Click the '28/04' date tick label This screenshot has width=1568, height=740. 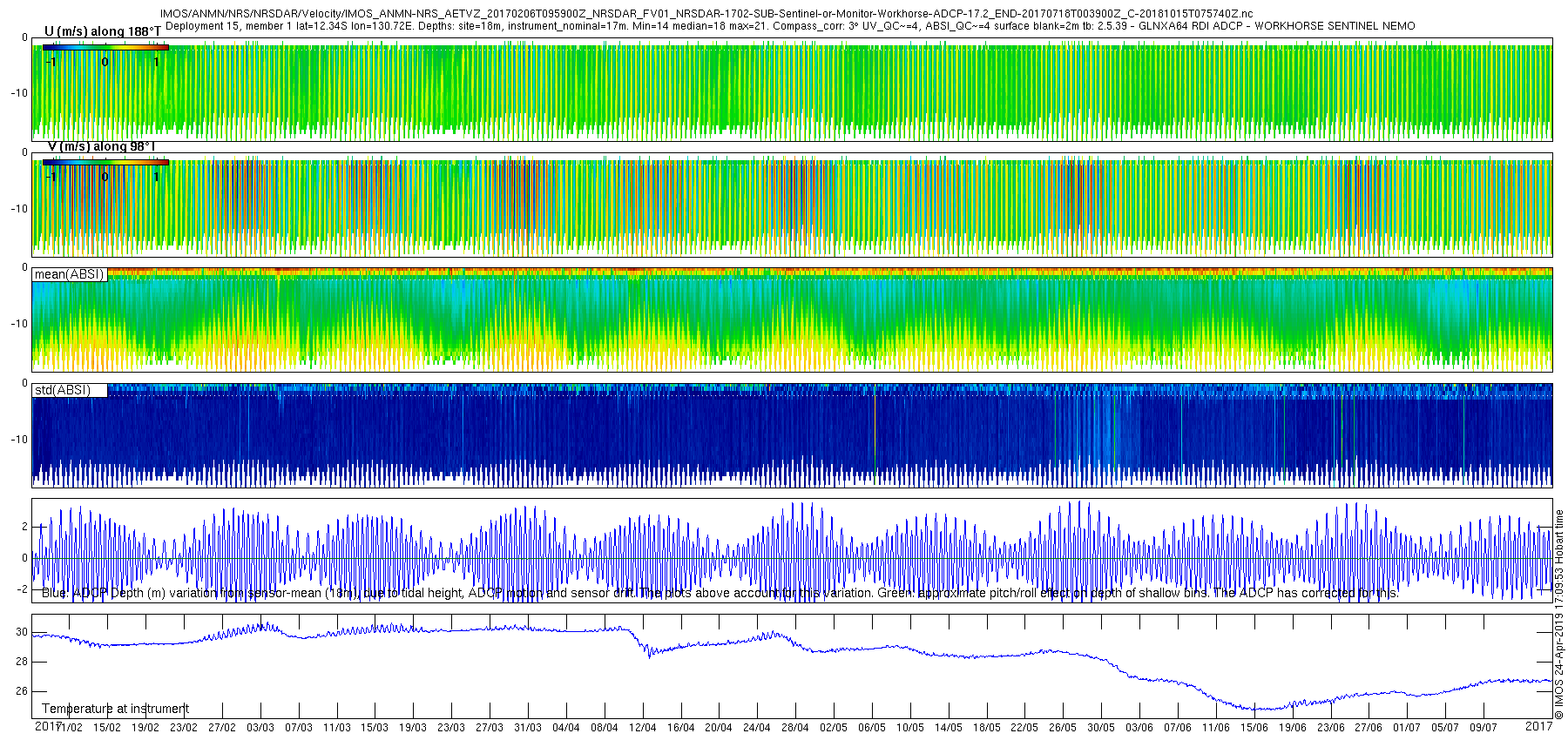point(795,728)
